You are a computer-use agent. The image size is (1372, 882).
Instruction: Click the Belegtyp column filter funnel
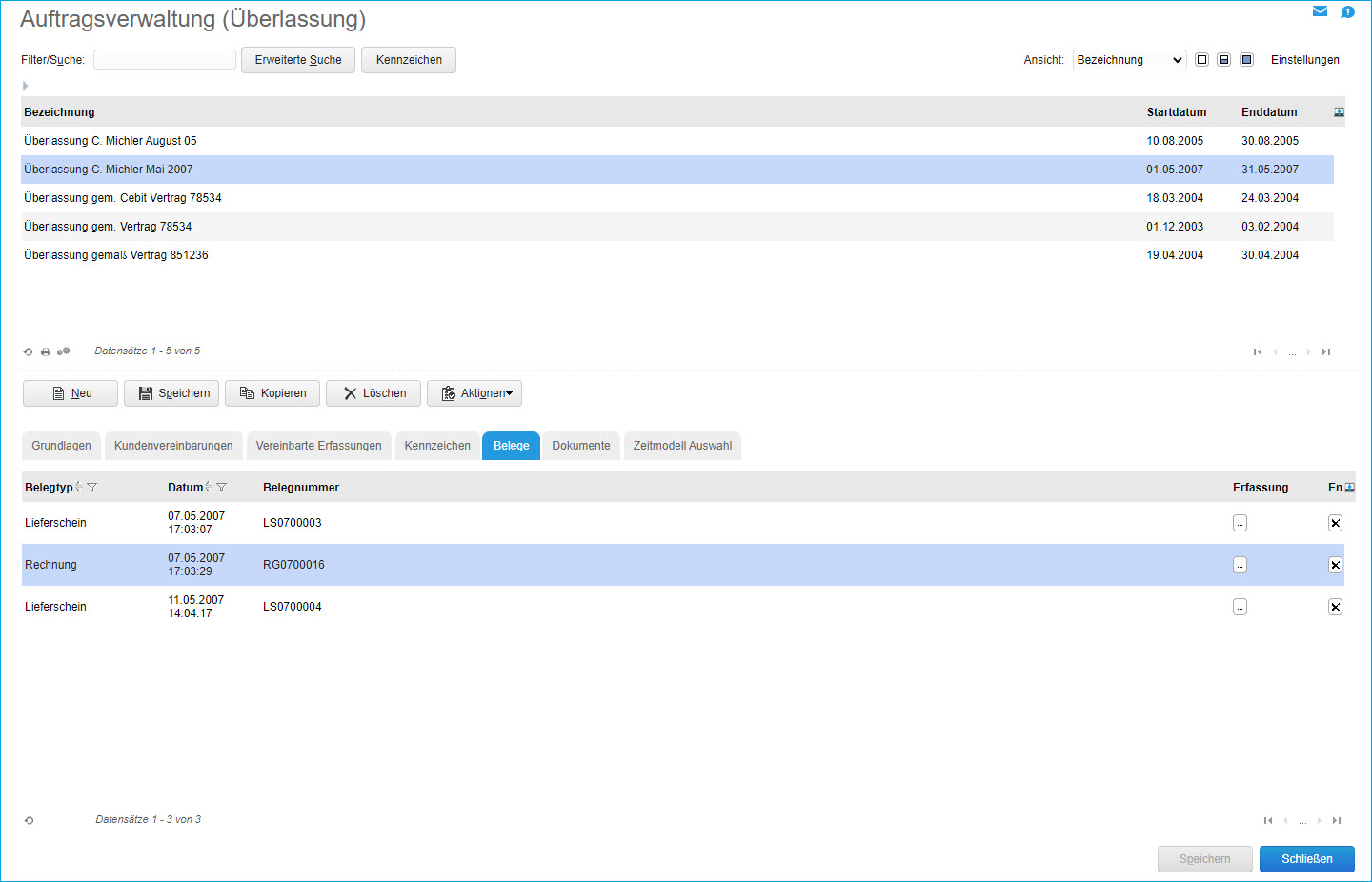coord(92,488)
